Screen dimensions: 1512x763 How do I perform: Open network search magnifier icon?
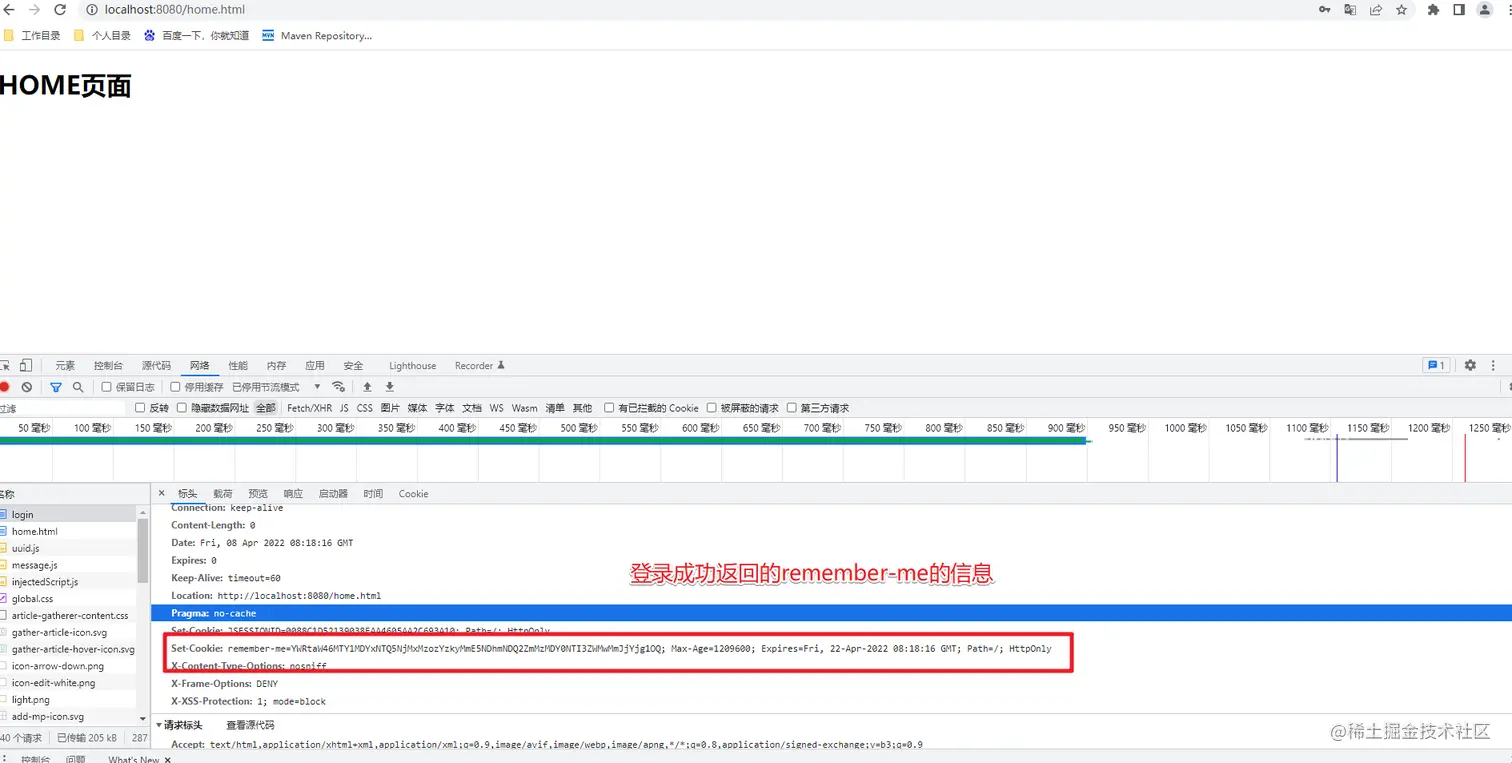[x=78, y=387]
